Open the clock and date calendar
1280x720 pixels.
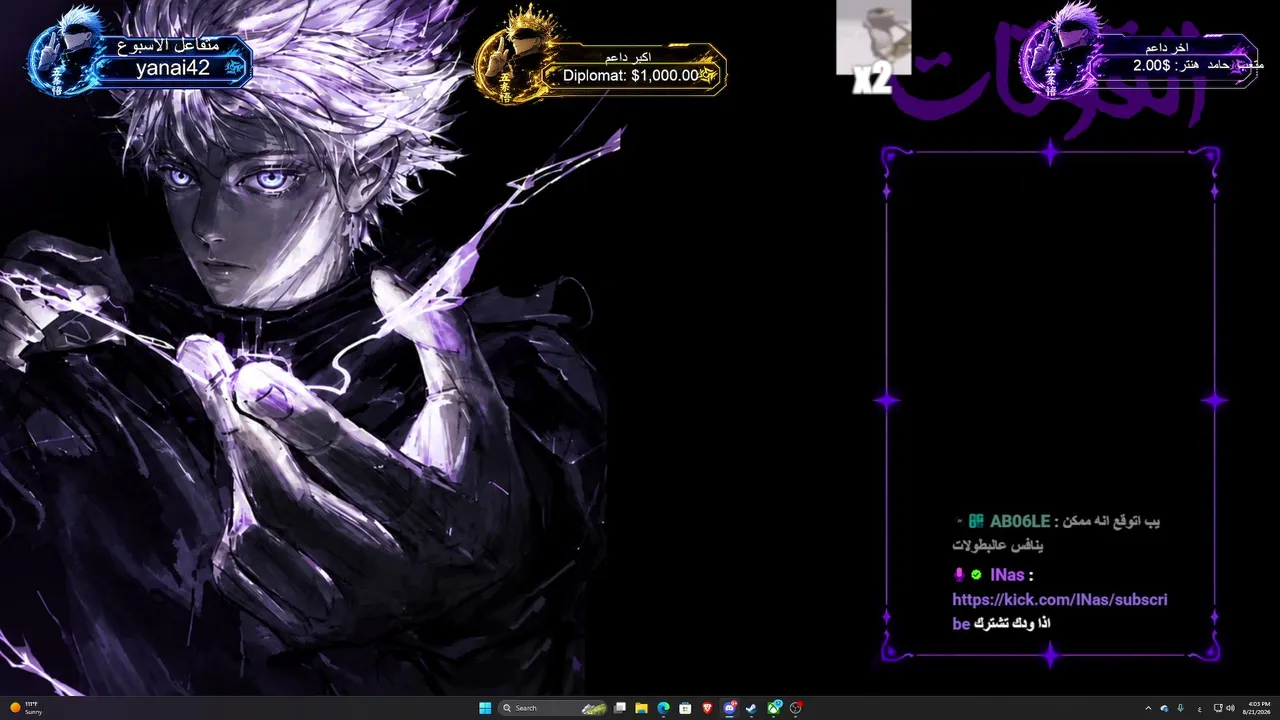click(x=1256, y=708)
